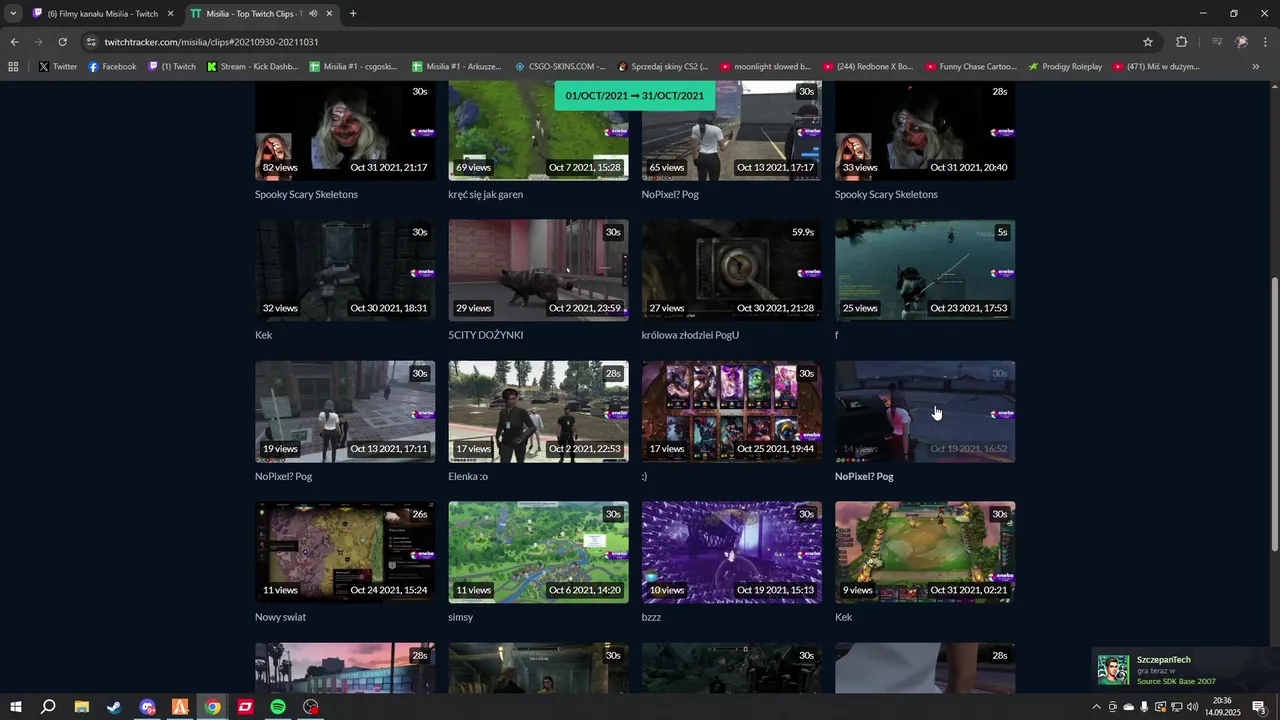
Task: Open Funny Chase Cartoon bookmark
Action: coord(971,67)
